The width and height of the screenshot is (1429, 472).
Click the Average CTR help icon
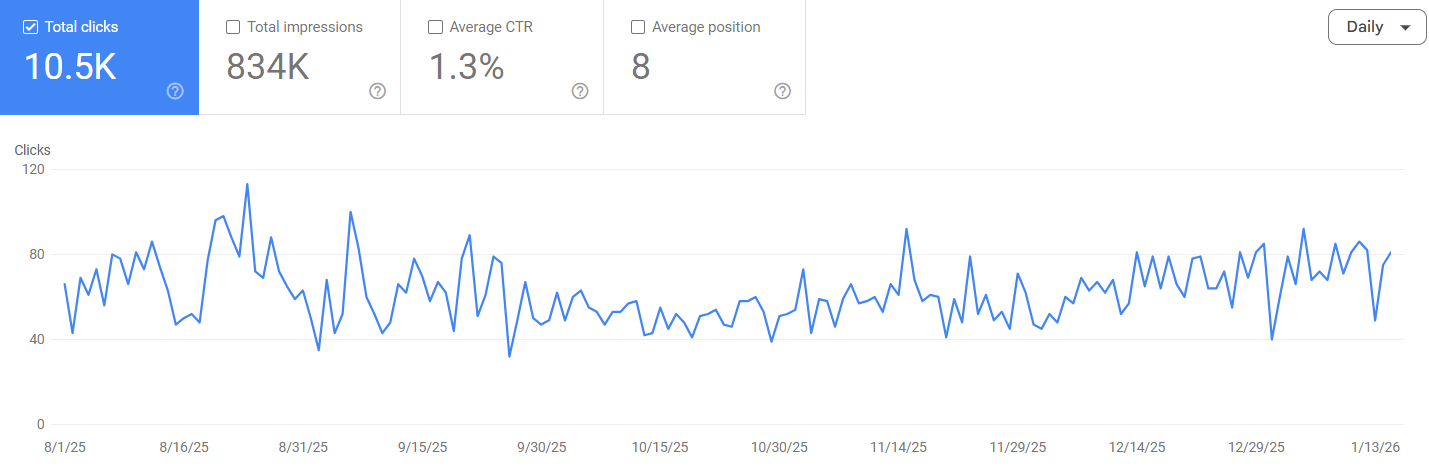[580, 91]
